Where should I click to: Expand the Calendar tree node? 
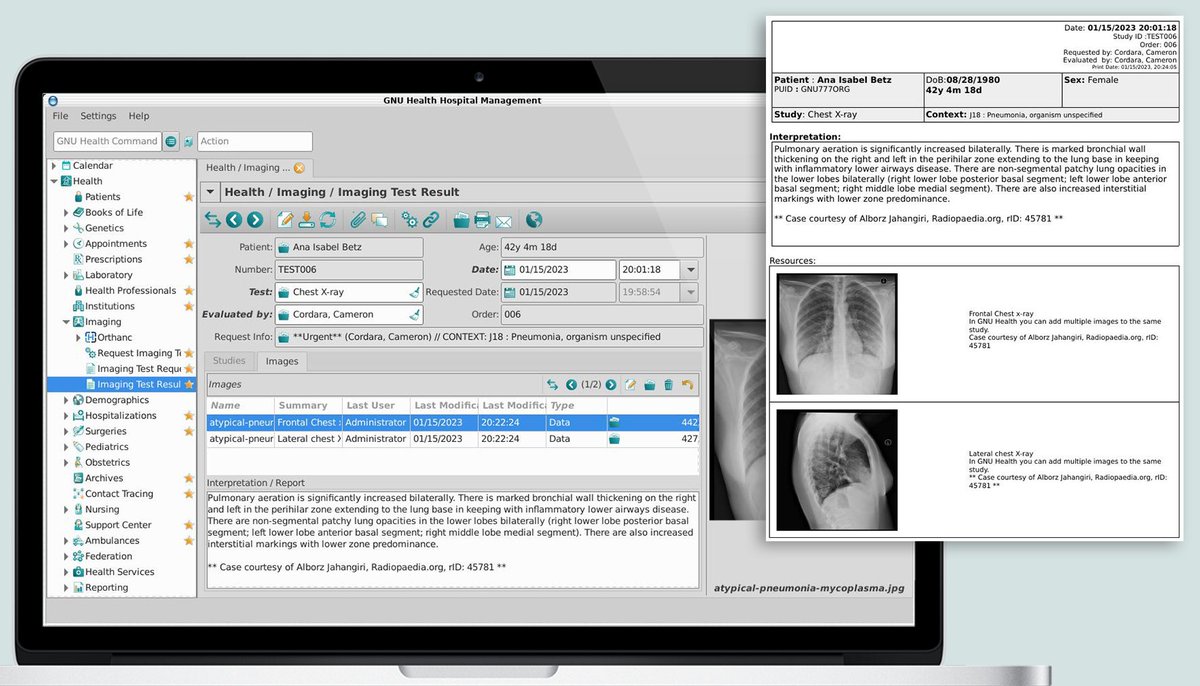[55, 166]
